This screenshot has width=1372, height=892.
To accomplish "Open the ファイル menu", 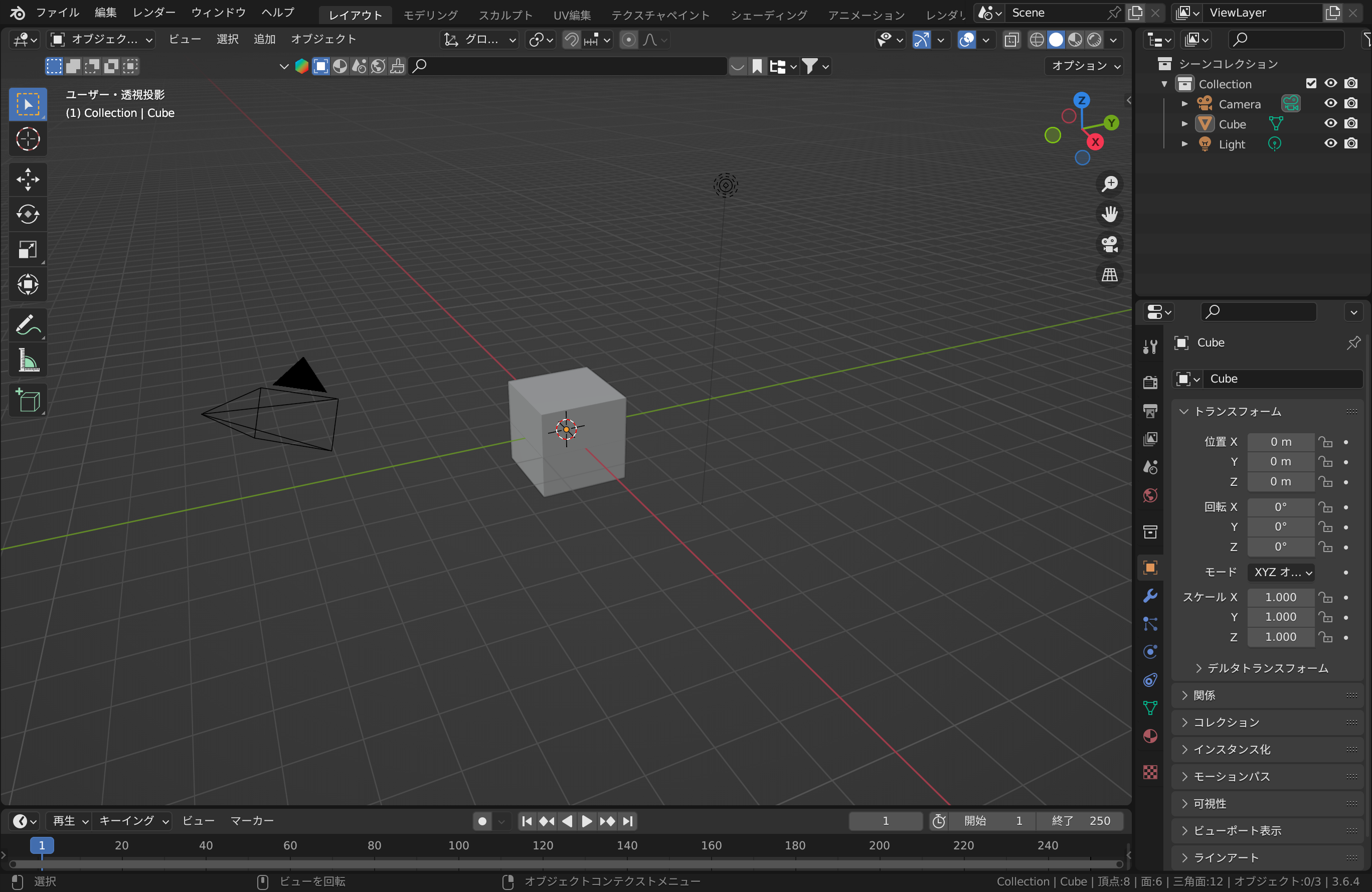I will click(57, 12).
